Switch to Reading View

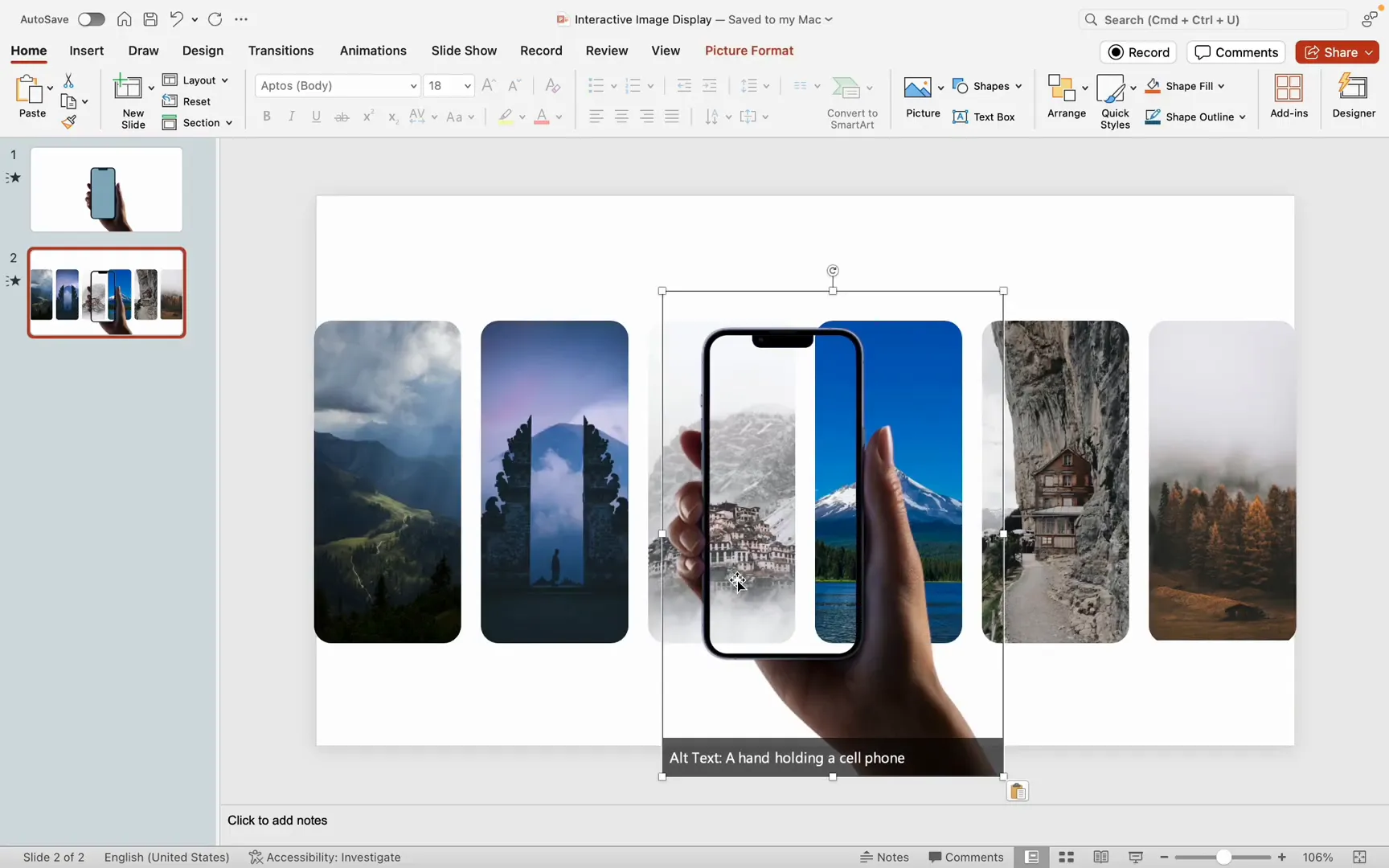(1101, 858)
